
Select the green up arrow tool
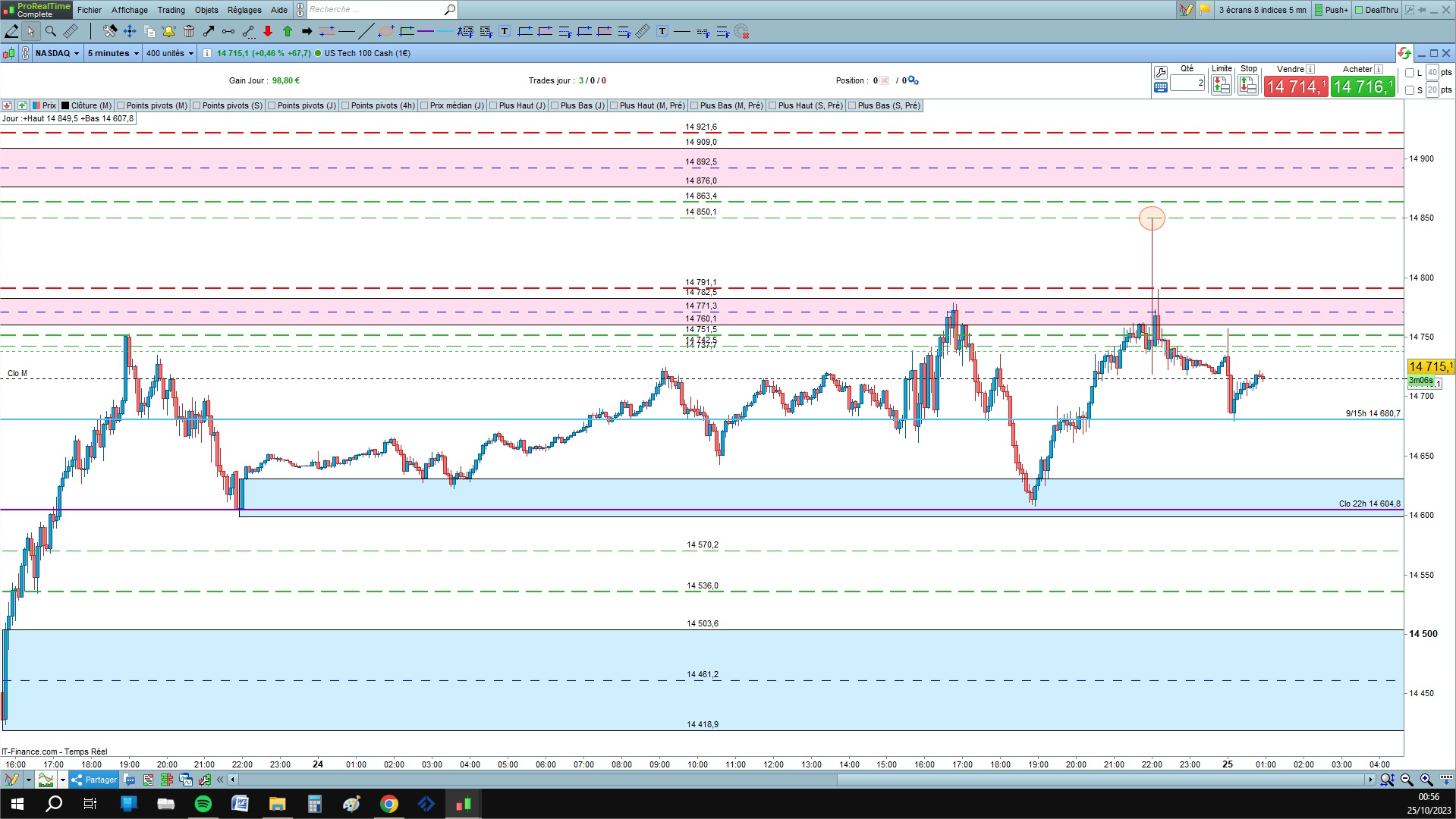click(x=288, y=31)
